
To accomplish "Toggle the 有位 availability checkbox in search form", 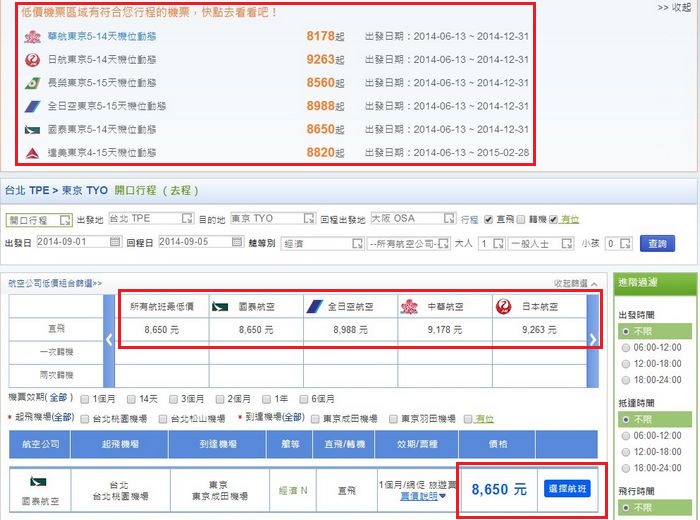I will pyautogui.click(x=554, y=219).
